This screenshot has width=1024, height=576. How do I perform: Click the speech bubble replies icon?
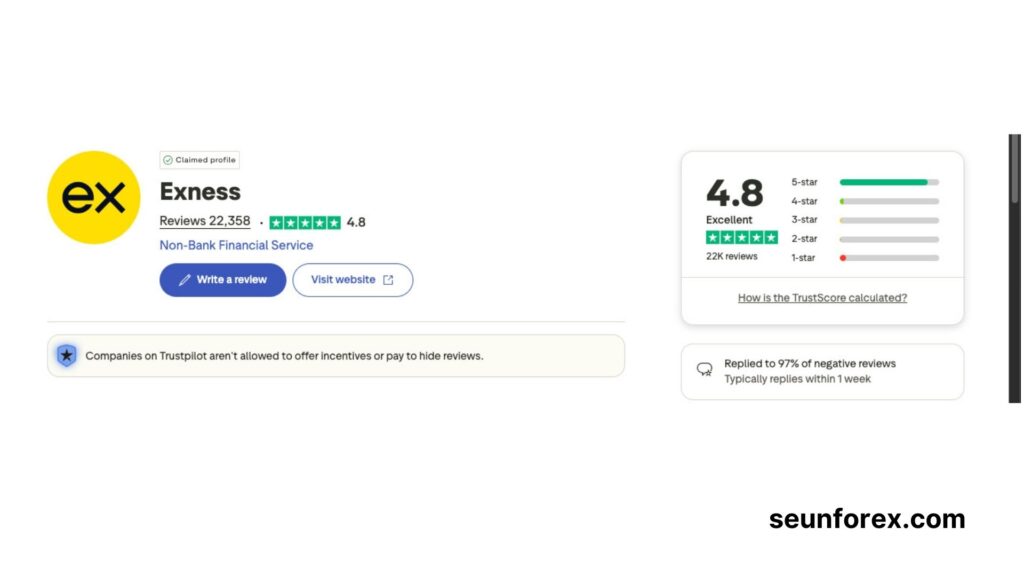coord(704,370)
